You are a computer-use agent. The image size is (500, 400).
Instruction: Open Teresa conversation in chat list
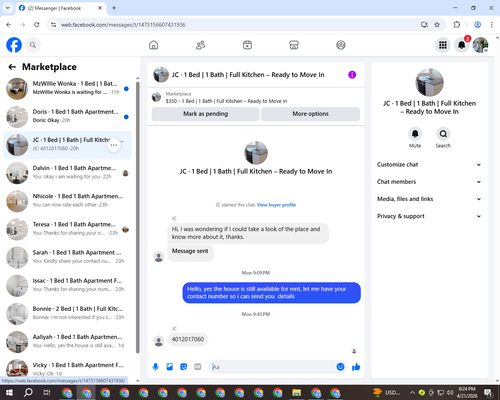coord(67,229)
